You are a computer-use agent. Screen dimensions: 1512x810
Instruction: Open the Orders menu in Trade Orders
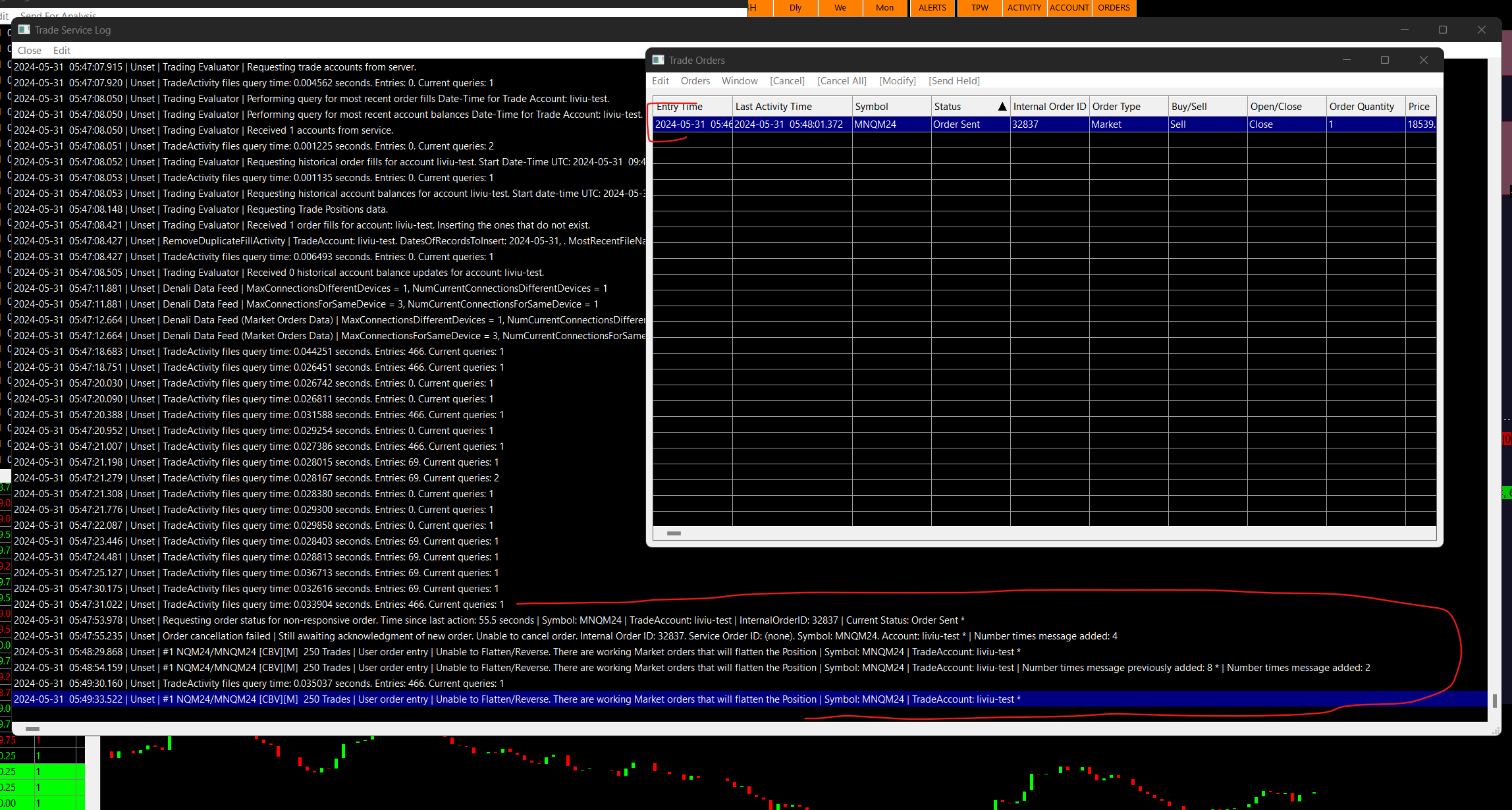click(x=695, y=80)
